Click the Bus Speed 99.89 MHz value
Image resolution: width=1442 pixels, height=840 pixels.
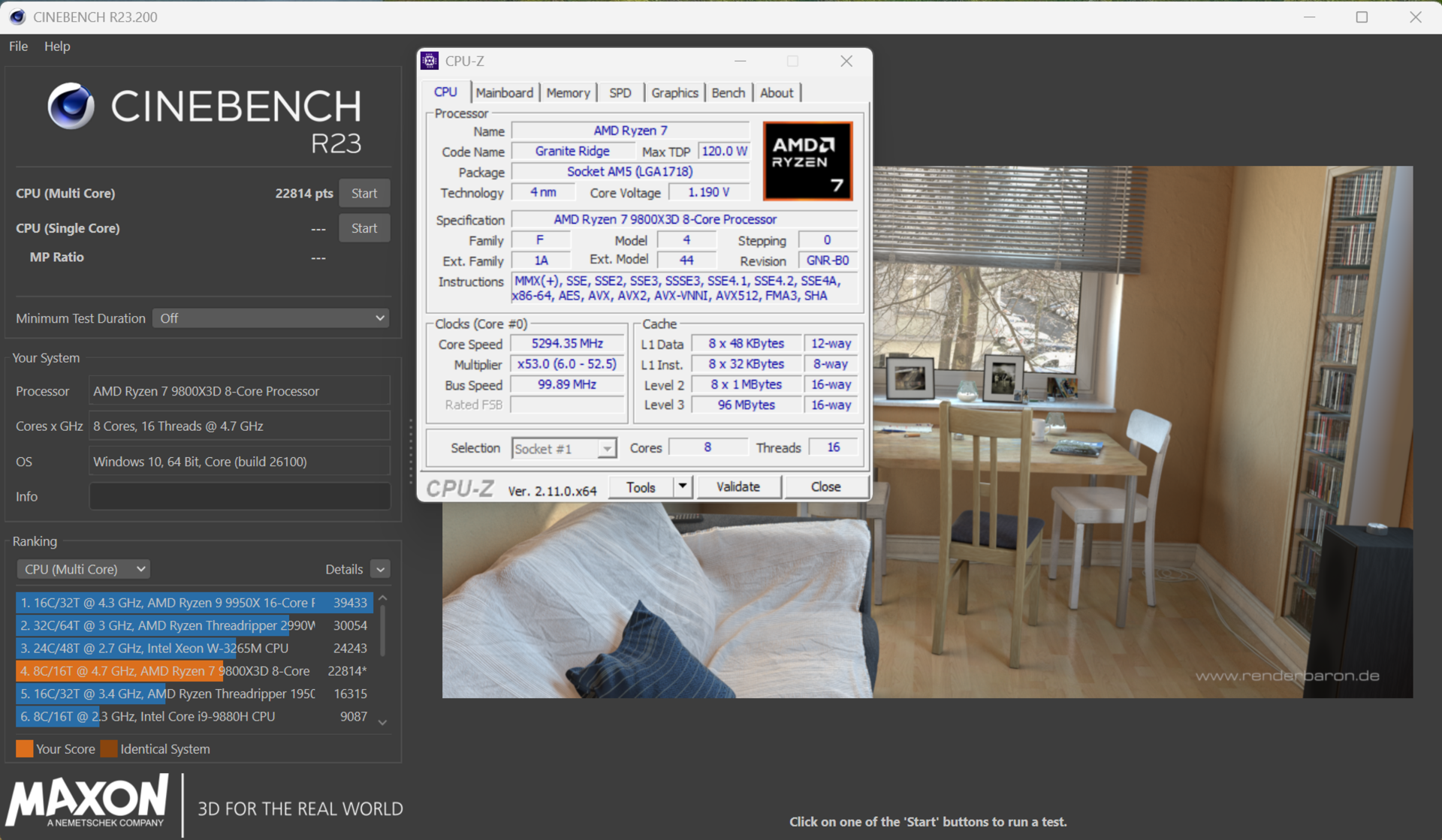(x=567, y=384)
